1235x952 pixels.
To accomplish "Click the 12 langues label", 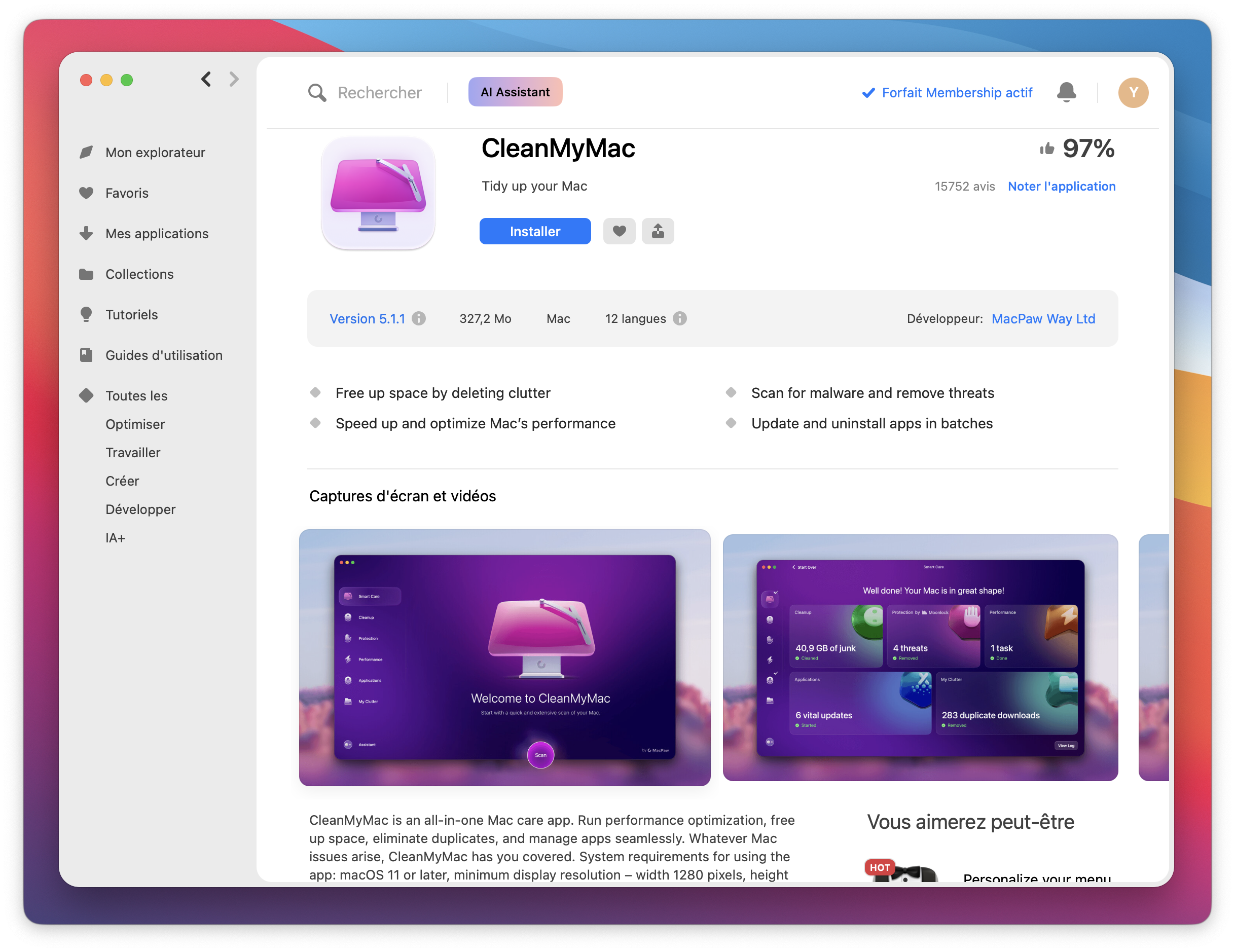I will pyautogui.click(x=636, y=319).
